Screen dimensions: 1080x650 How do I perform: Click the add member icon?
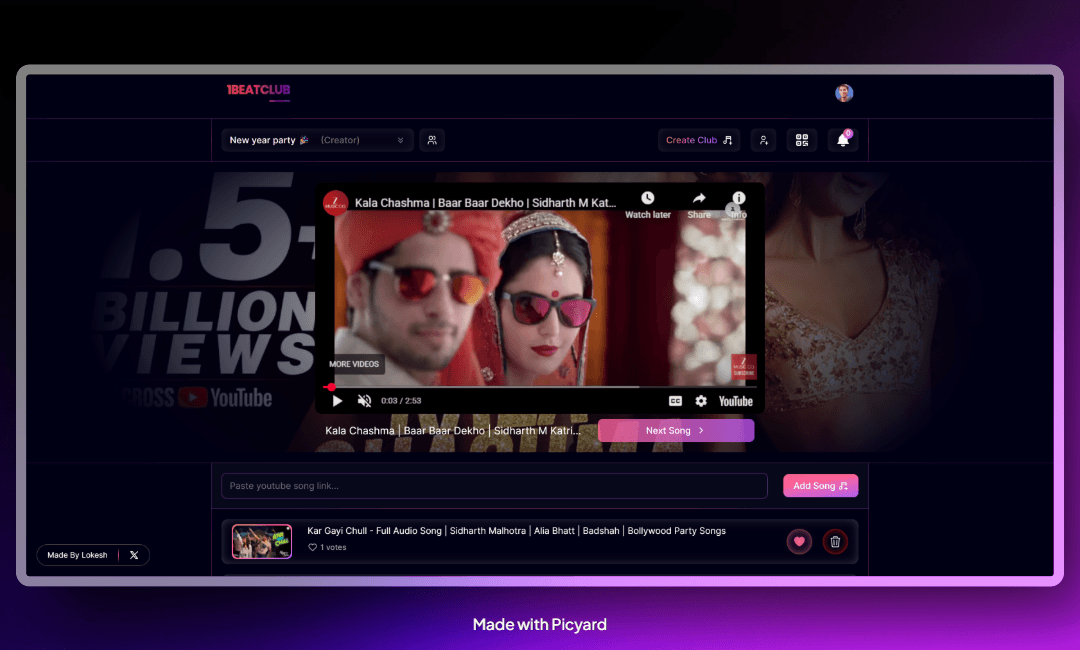pyautogui.click(x=763, y=140)
